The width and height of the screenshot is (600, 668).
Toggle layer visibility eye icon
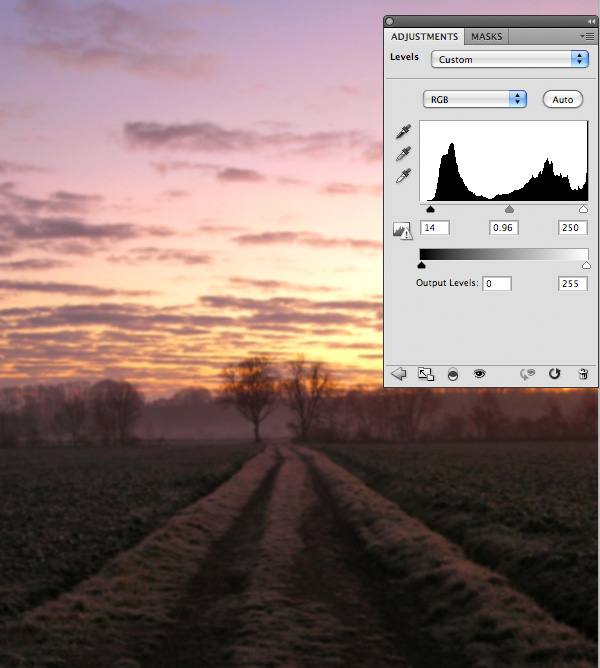coord(479,374)
